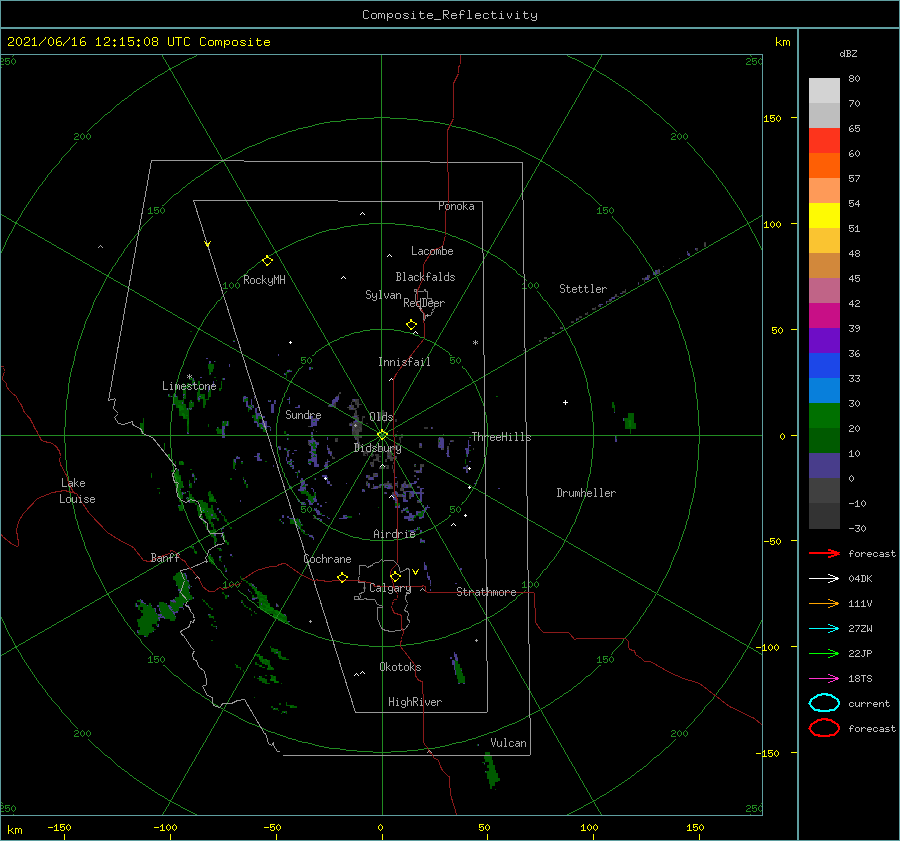The width and height of the screenshot is (900, 841).
Task: Click the Didsbury city label
Action: 377,448
